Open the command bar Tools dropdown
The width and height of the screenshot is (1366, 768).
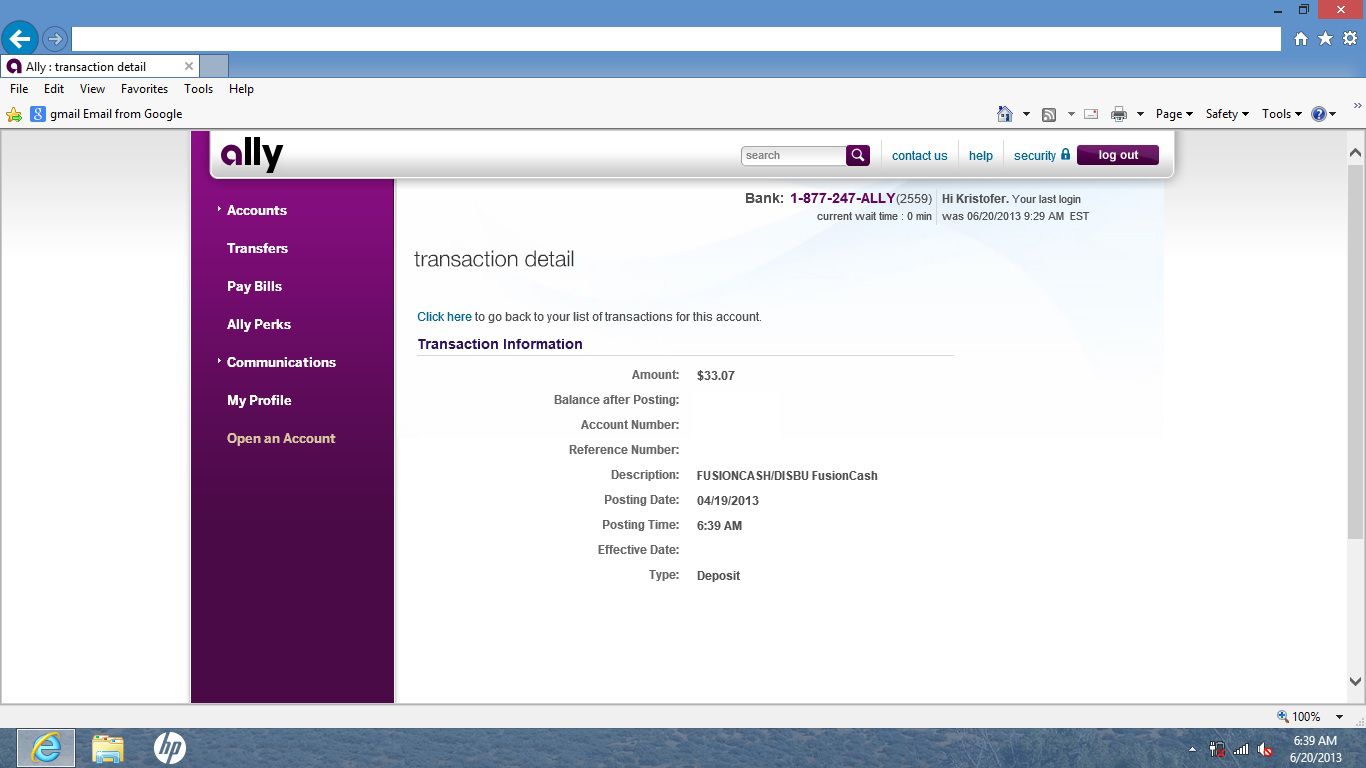(x=1282, y=114)
